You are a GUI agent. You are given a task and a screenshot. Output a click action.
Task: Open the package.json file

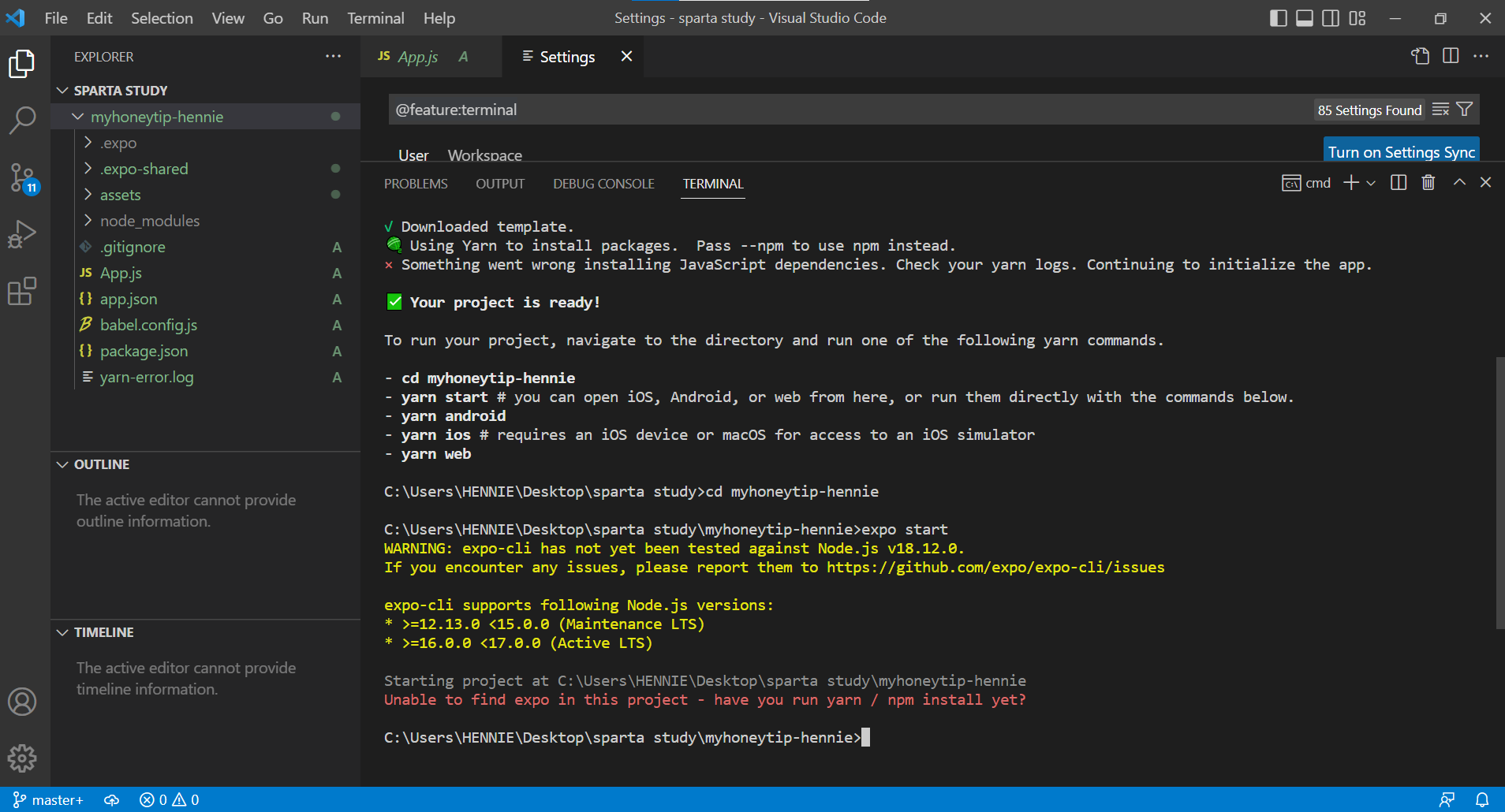coord(144,351)
